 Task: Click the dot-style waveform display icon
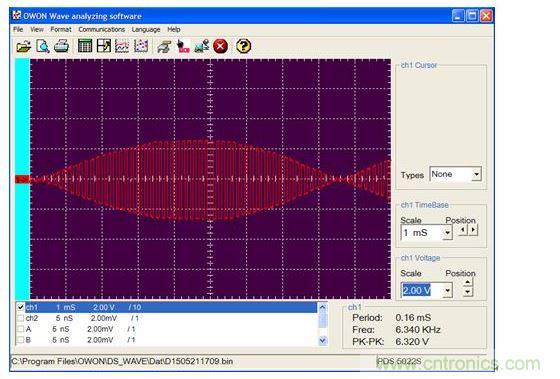click(x=141, y=46)
